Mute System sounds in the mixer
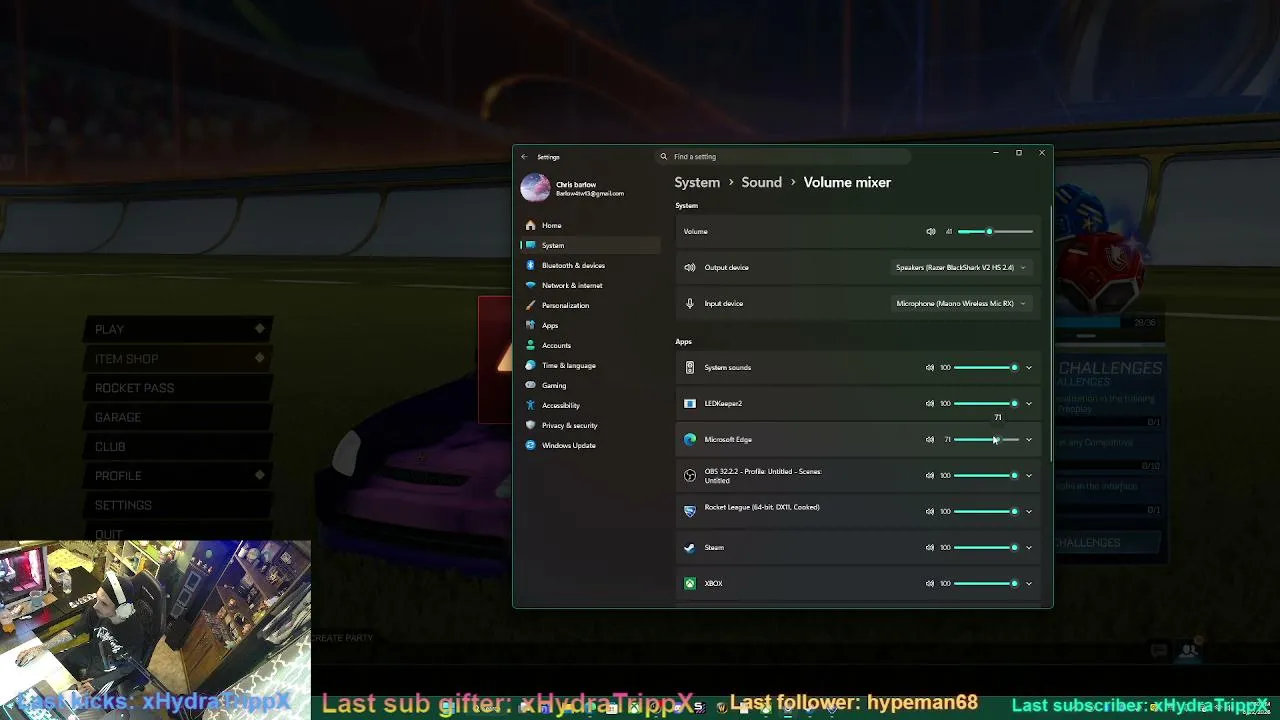 [x=930, y=368]
